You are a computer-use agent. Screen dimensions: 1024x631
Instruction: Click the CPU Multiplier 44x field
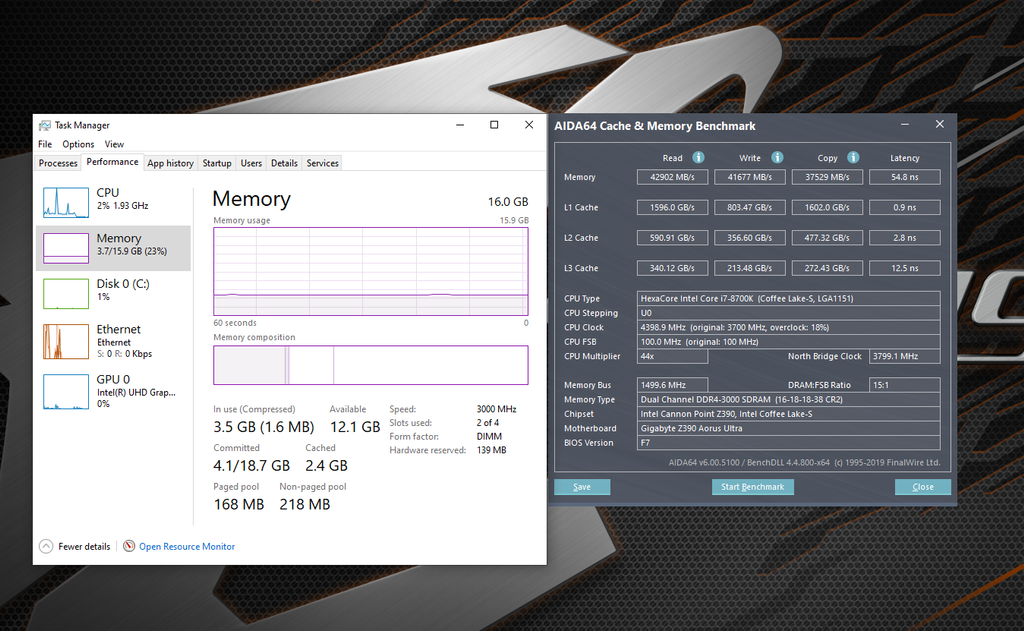pos(672,356)
